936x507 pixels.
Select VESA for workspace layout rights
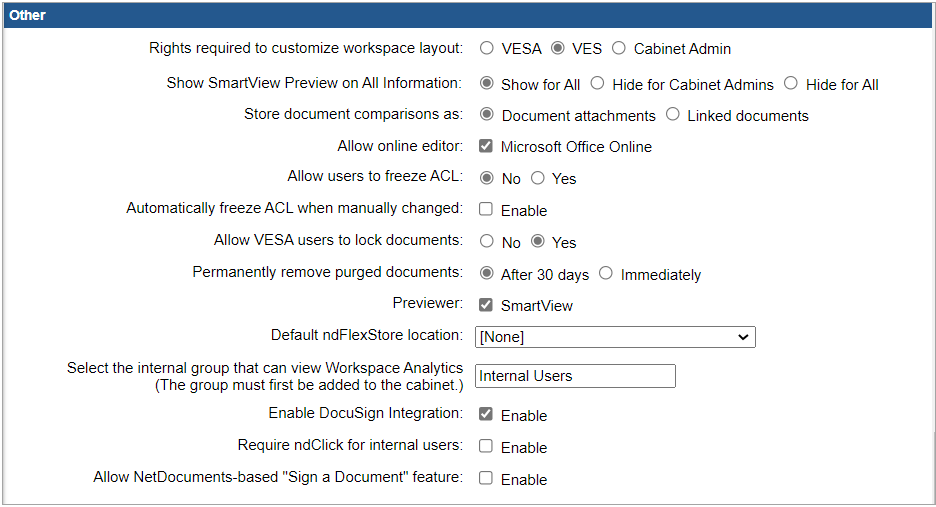(x=487, y=48)
